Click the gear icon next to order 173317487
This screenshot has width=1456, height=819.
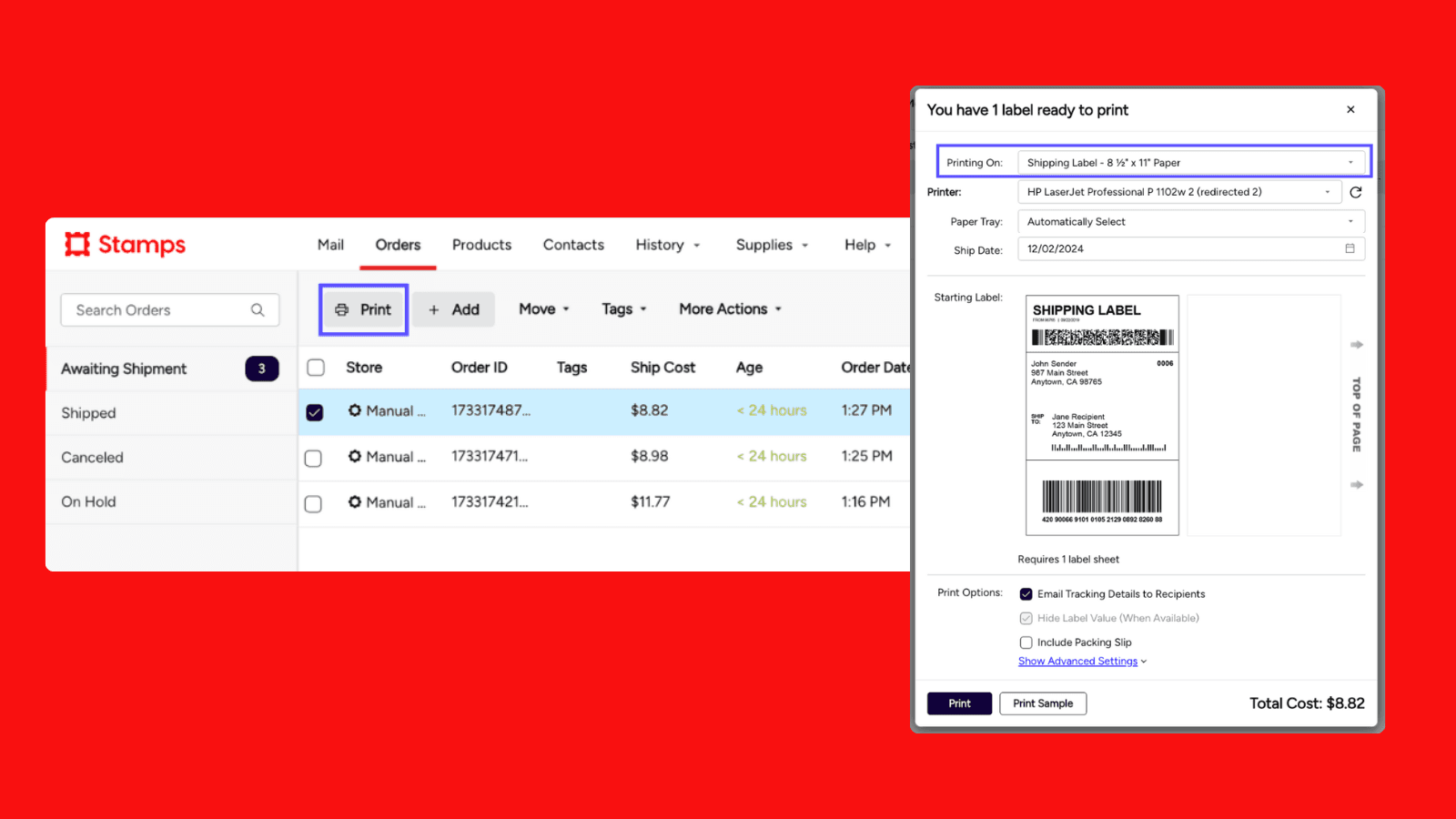355,410
